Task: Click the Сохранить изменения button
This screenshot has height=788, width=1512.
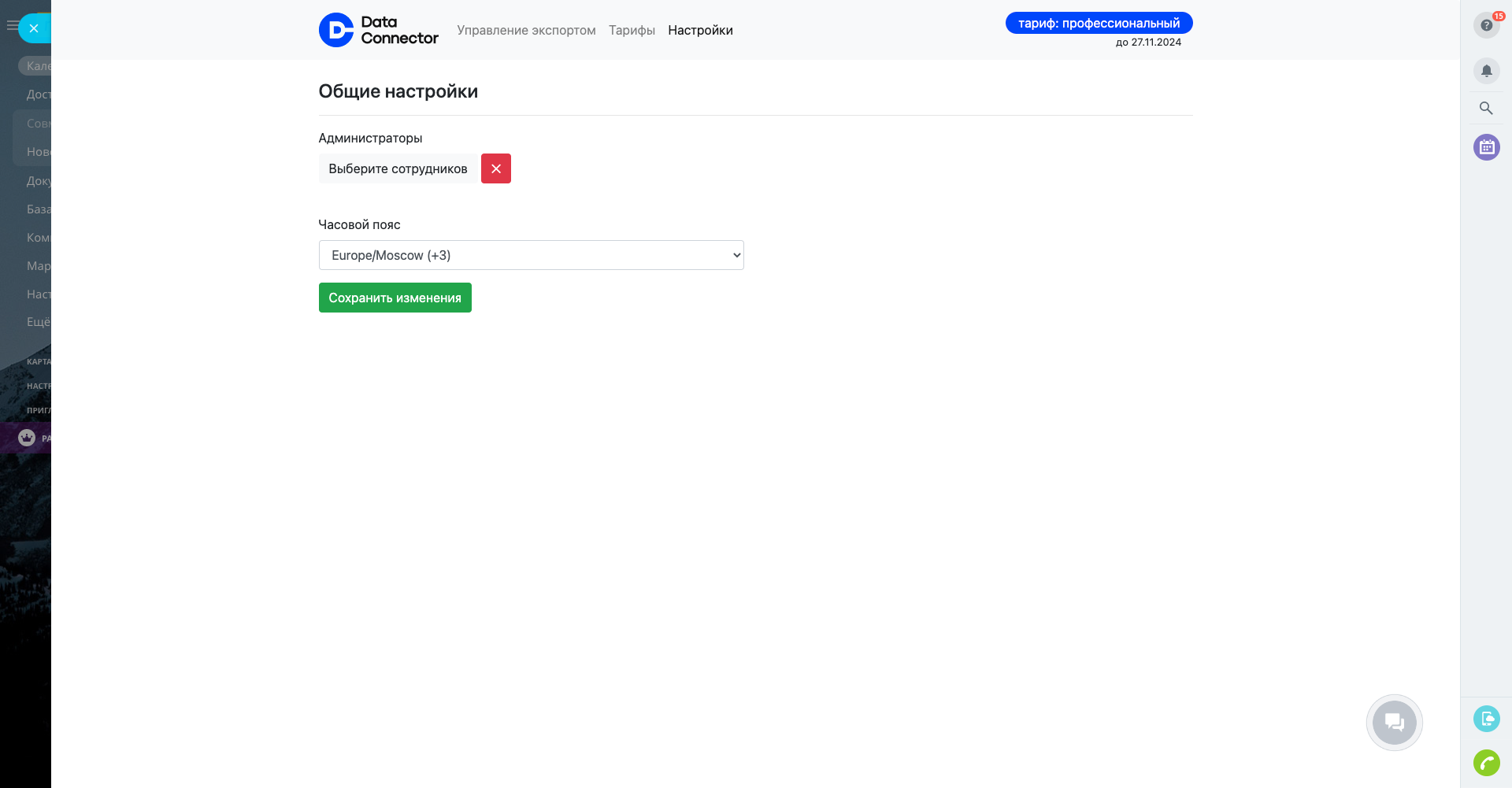Action: point(395,298)
